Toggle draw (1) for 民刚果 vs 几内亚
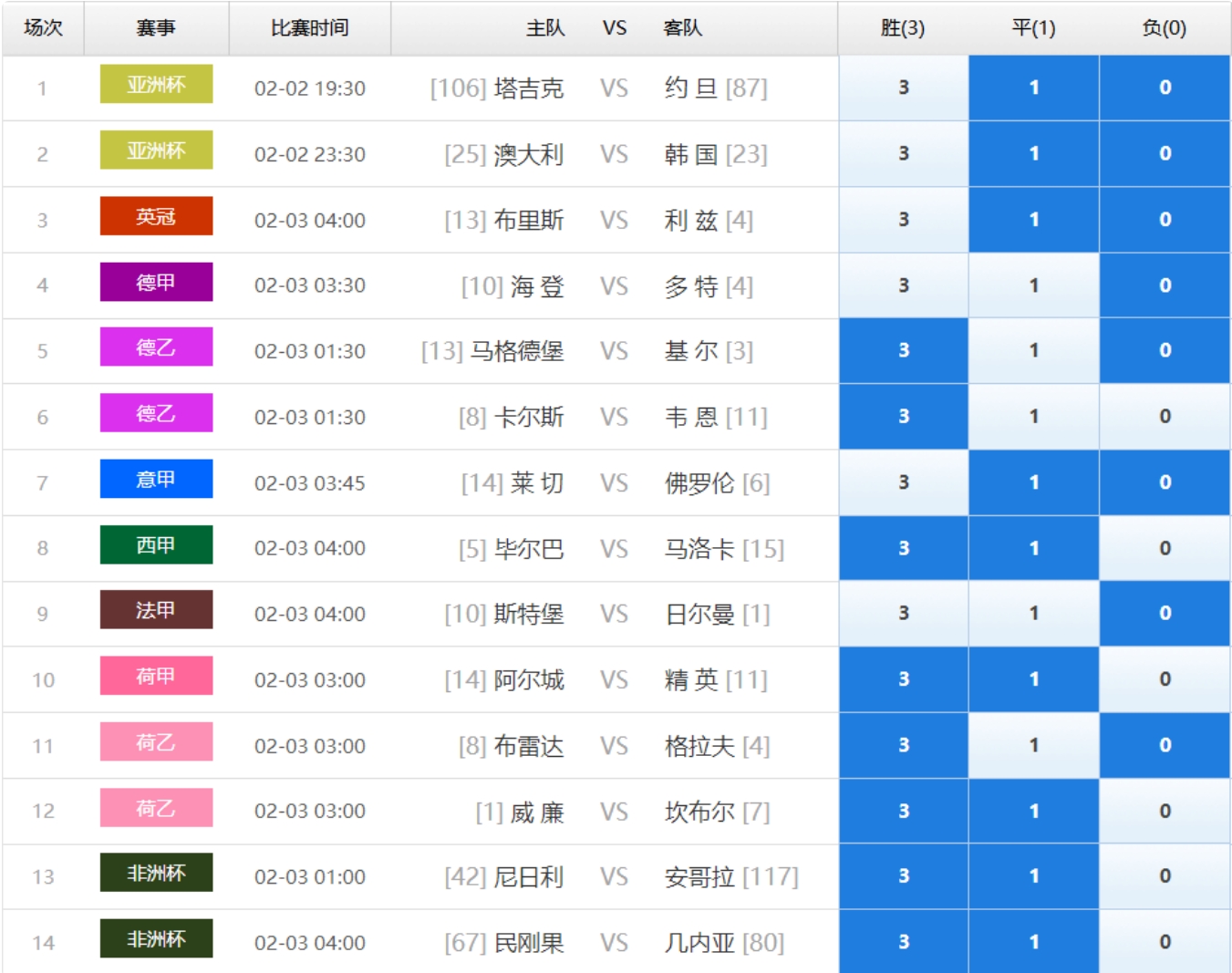Screen dimensions: 1232x973 coord(1034,942)
